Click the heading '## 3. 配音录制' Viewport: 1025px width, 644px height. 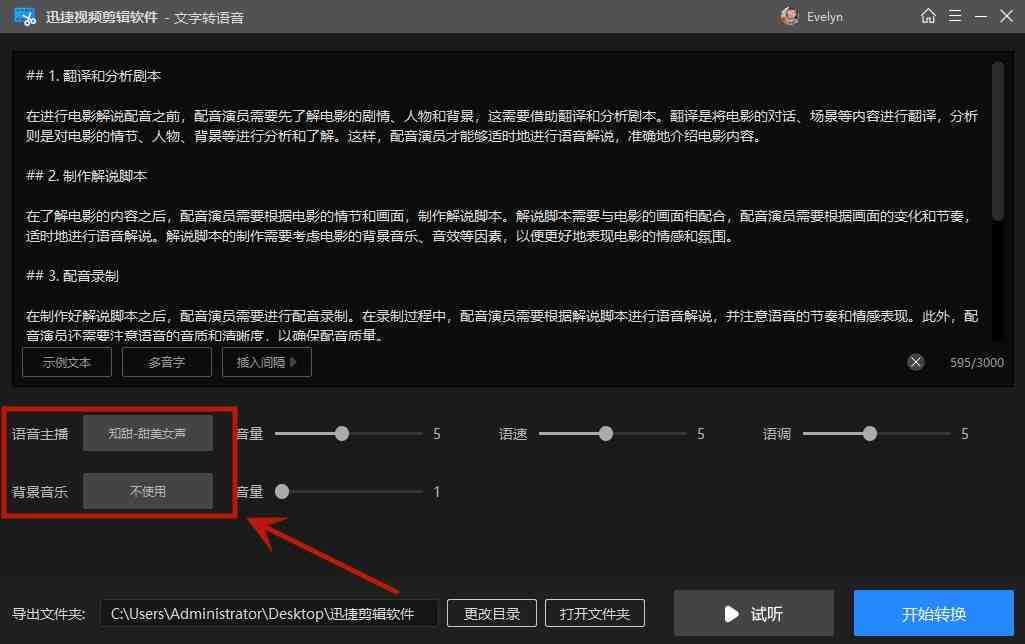coord(72,276)
